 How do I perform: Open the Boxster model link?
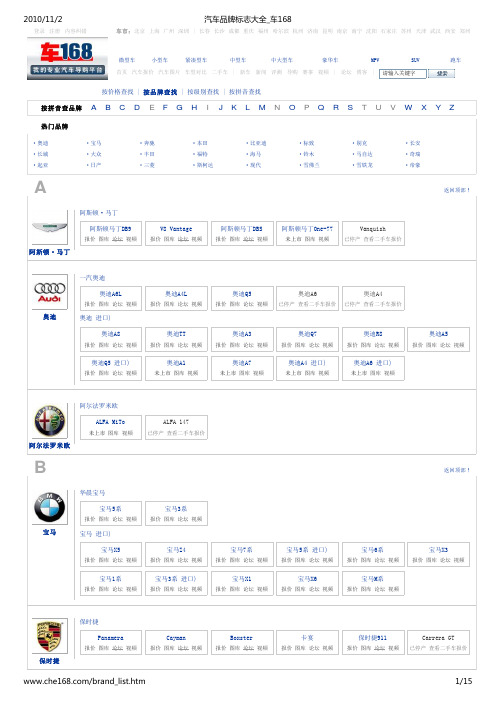pyautogui.click(x=242, y=638)
